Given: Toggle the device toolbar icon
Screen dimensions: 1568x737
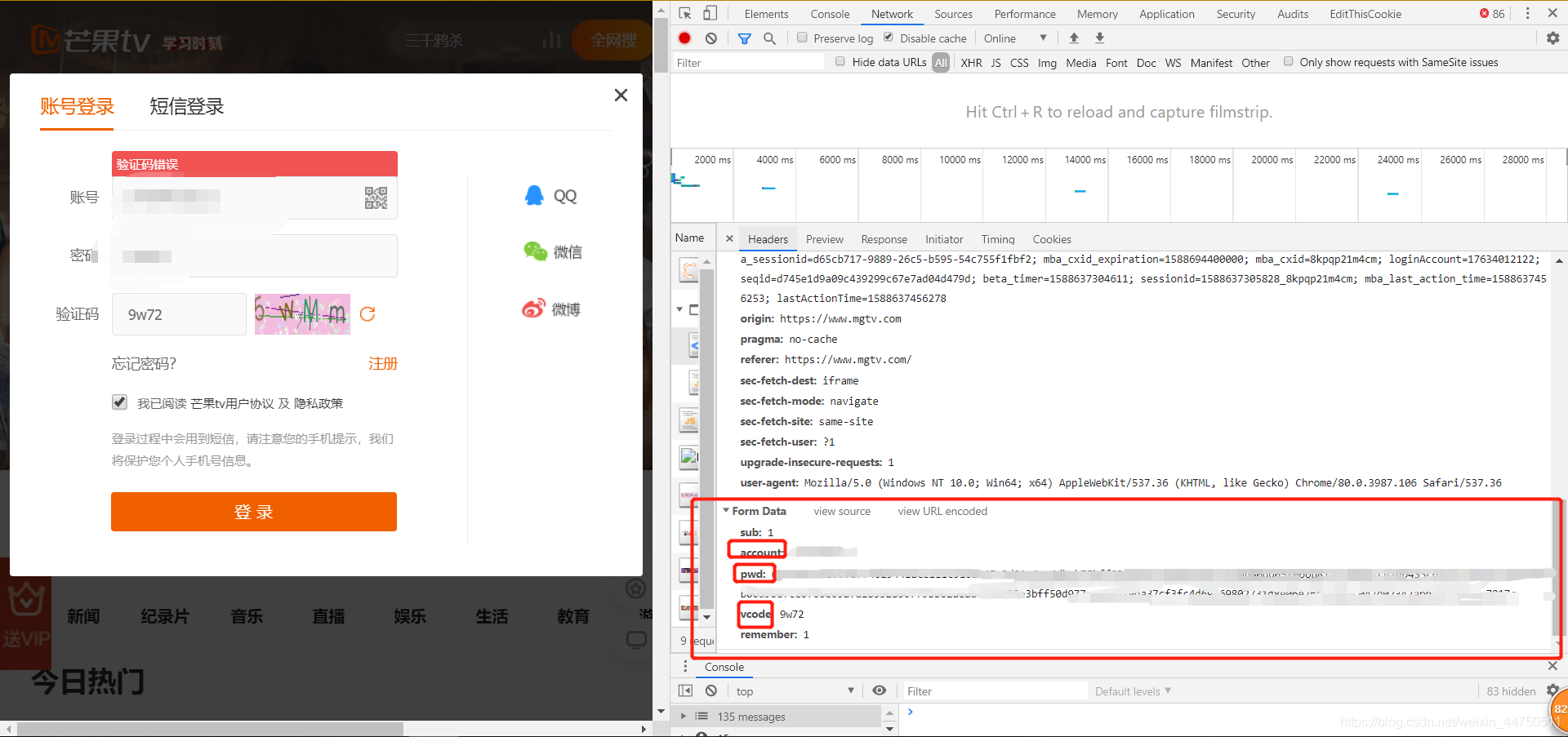Looking at the screenshot, I should coord(710,13).
